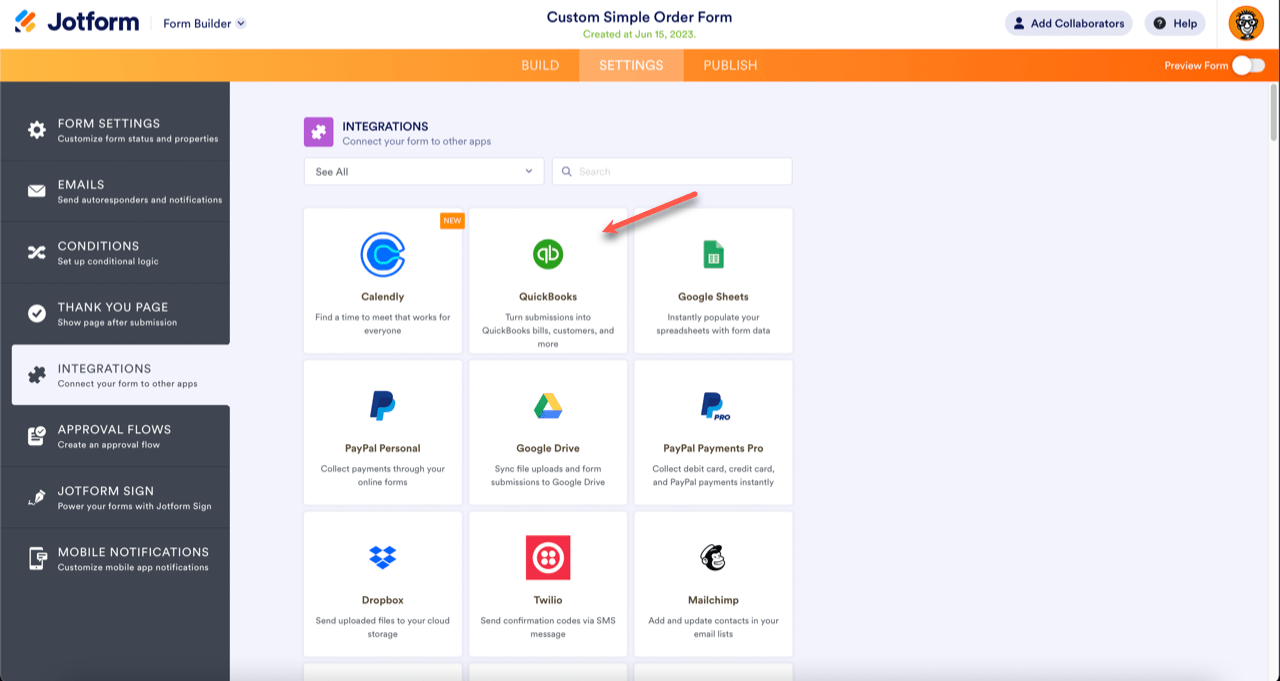Click the Custom Simple Order Form title

(639, 17)
